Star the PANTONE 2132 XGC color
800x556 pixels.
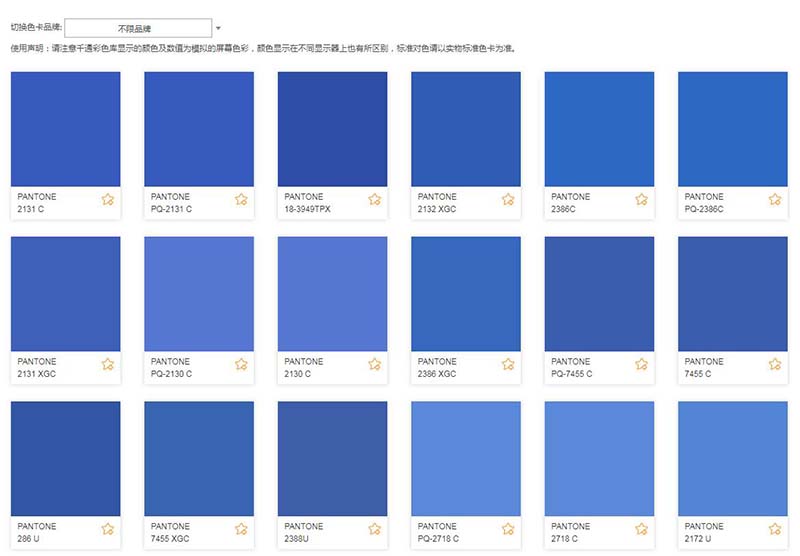tap(508, 199)
